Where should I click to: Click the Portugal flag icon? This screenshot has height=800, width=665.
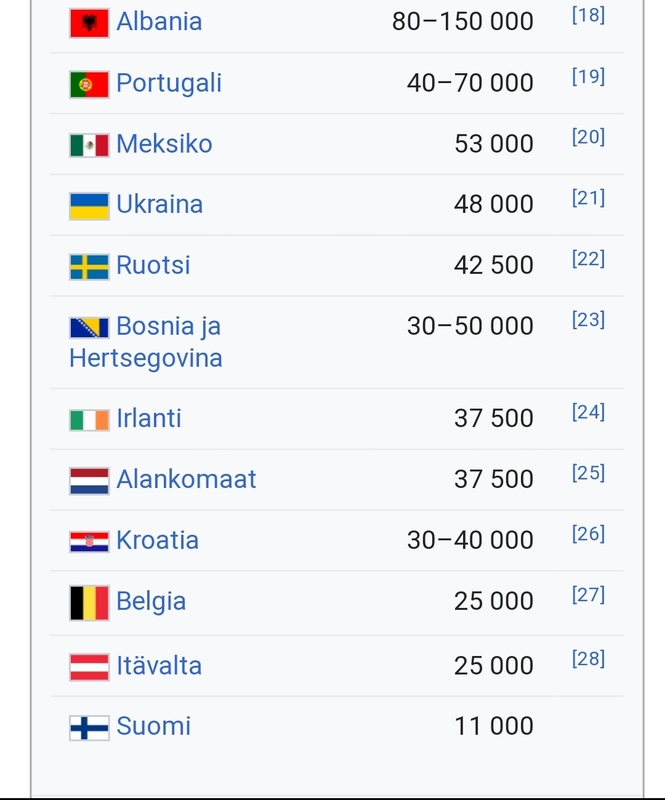[89, 84]
